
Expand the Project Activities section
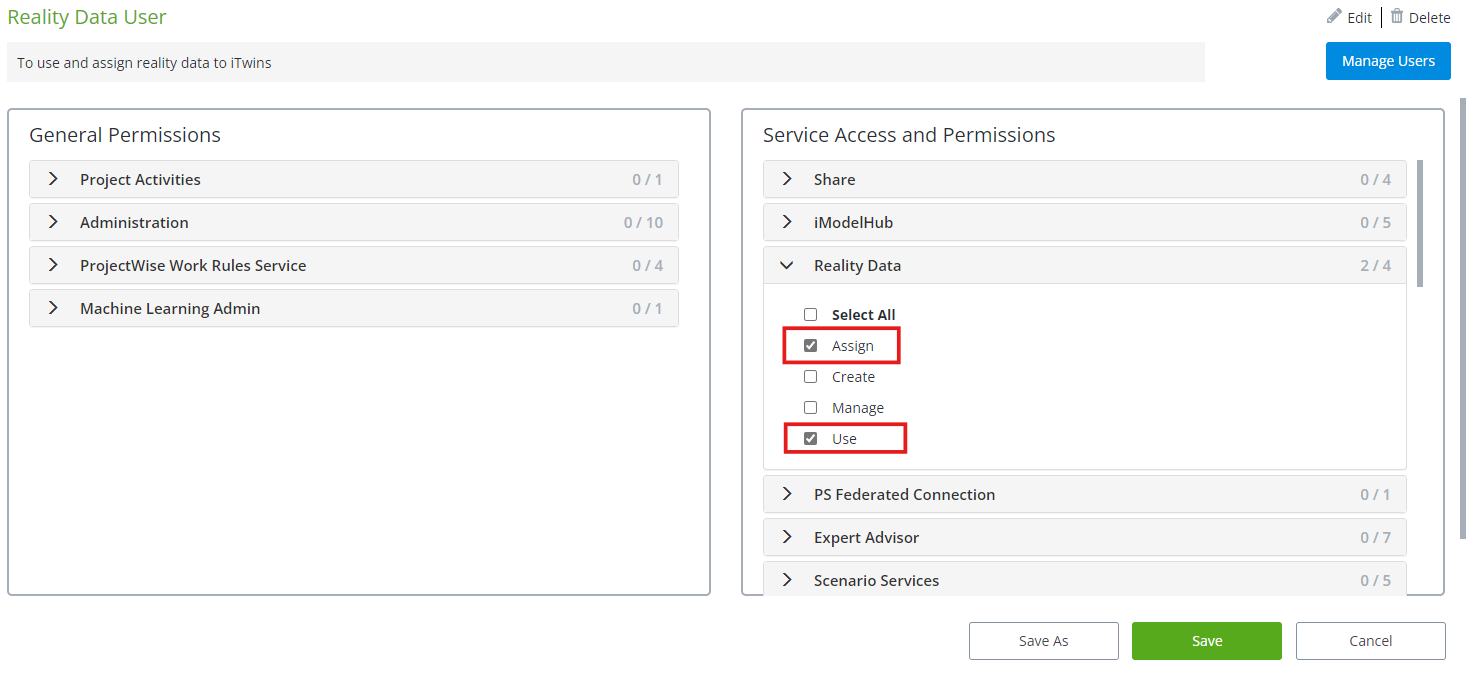tap(54, 180)
